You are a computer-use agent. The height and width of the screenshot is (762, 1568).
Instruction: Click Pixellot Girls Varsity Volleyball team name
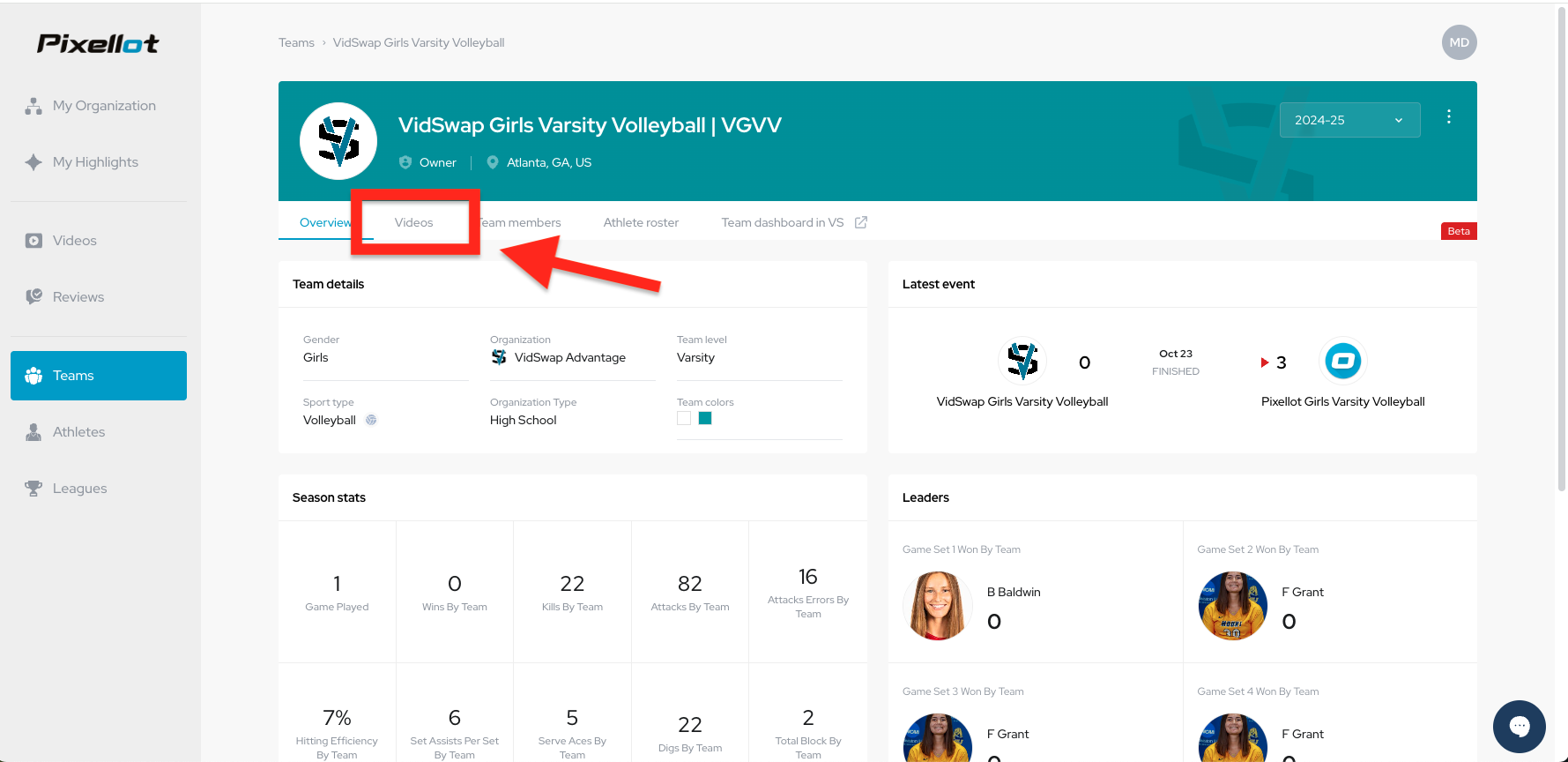tap(1342, 401)
